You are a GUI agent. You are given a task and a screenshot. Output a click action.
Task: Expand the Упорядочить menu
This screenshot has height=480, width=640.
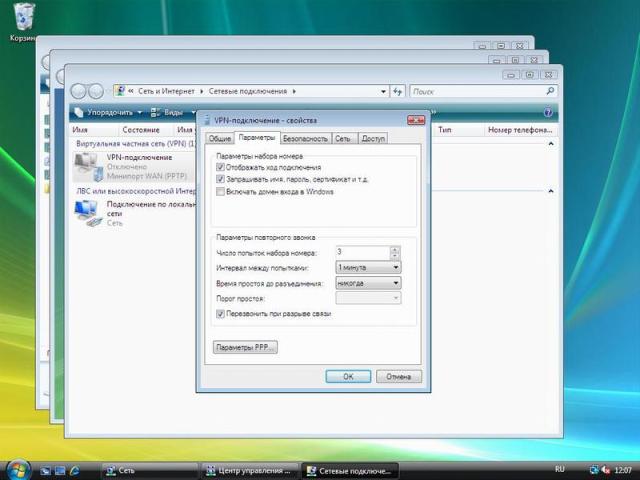(x=109, y=112)
